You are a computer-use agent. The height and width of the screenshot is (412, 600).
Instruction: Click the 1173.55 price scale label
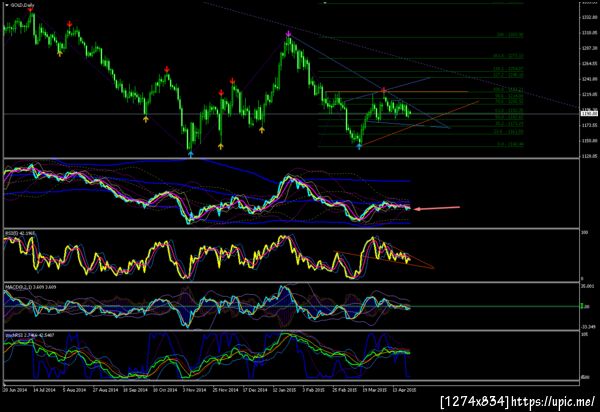click(589, 125)
